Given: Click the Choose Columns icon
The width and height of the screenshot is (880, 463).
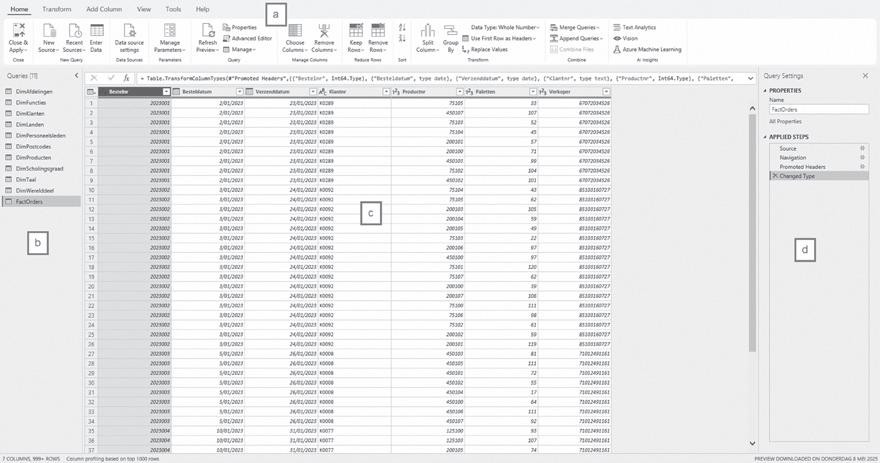Looking at the screenshot, I should click(295, 30).
